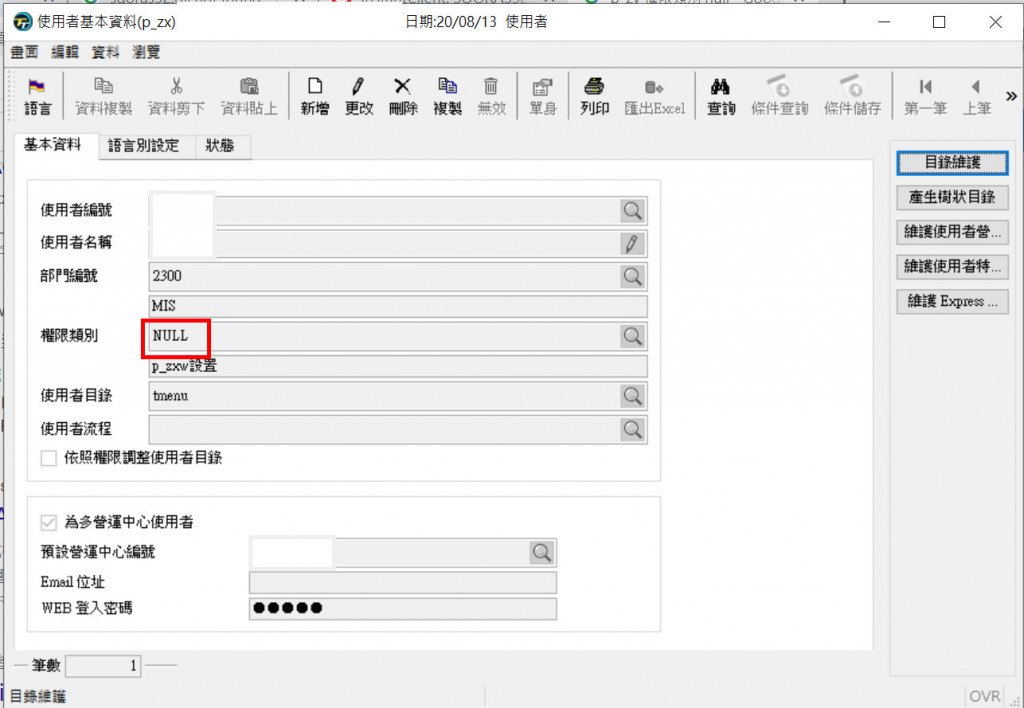Click the 維護使用者特... button

click(952, 266)
